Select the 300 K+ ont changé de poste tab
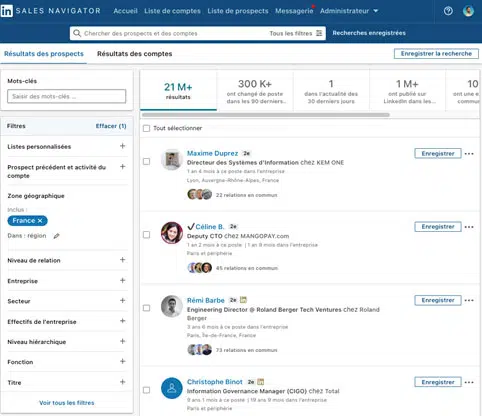This screenshot has height=416, width=482. 255,90
